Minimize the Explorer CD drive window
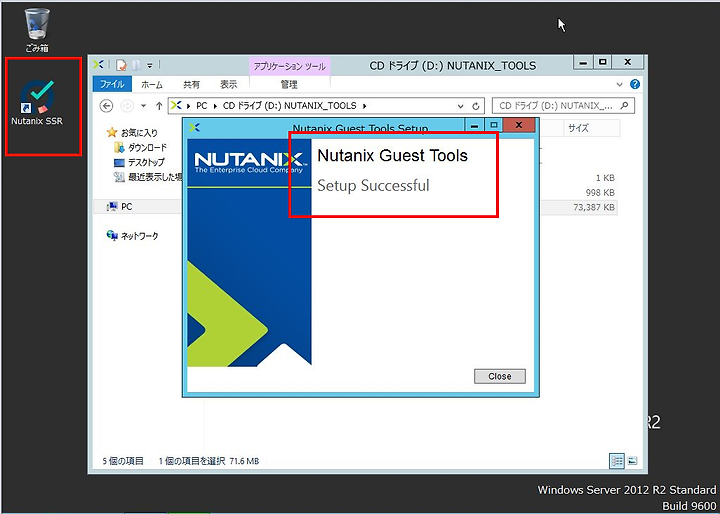 (x=583, y=62)
